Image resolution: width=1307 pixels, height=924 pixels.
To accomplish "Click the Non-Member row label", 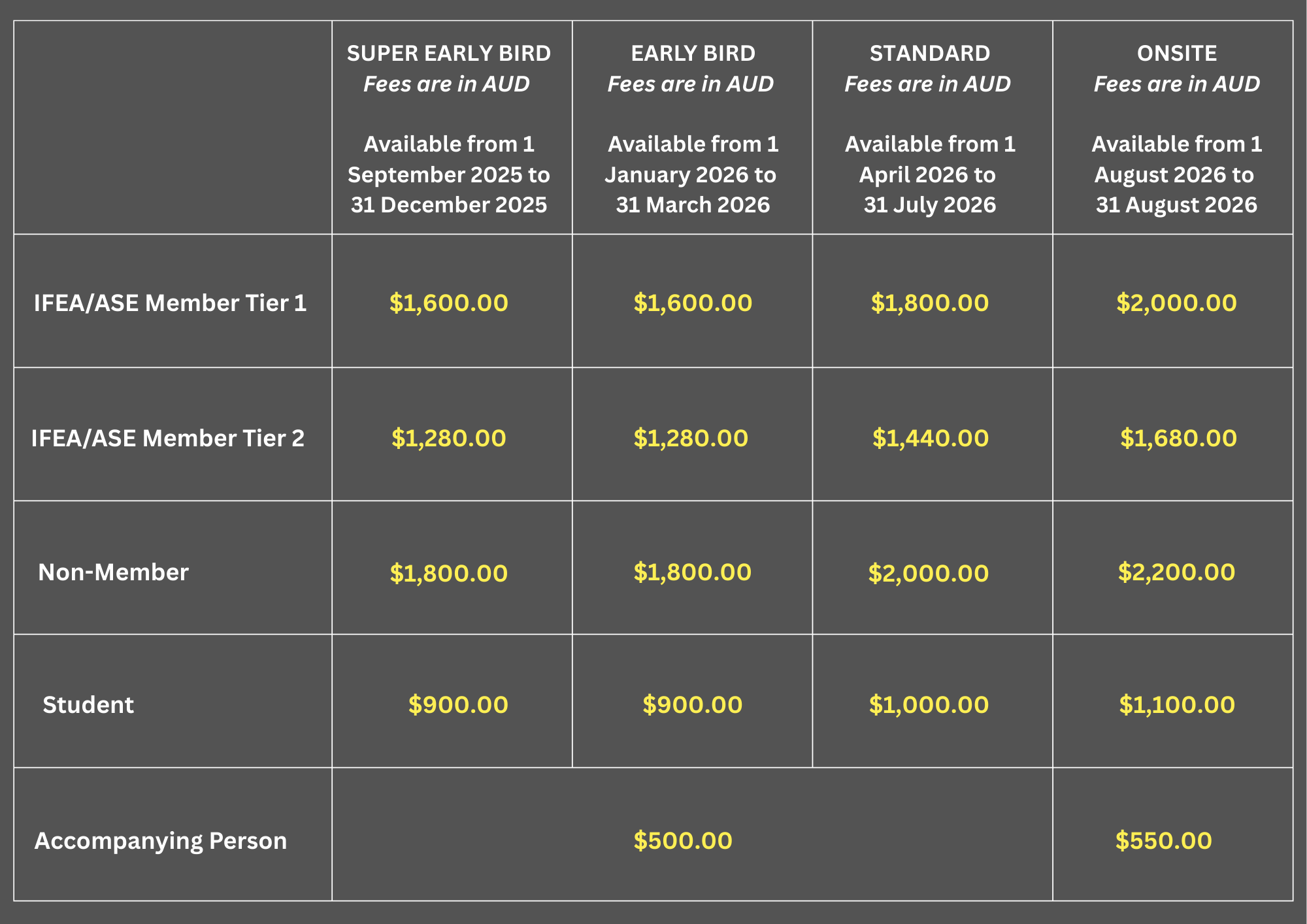I will [113, 572].
